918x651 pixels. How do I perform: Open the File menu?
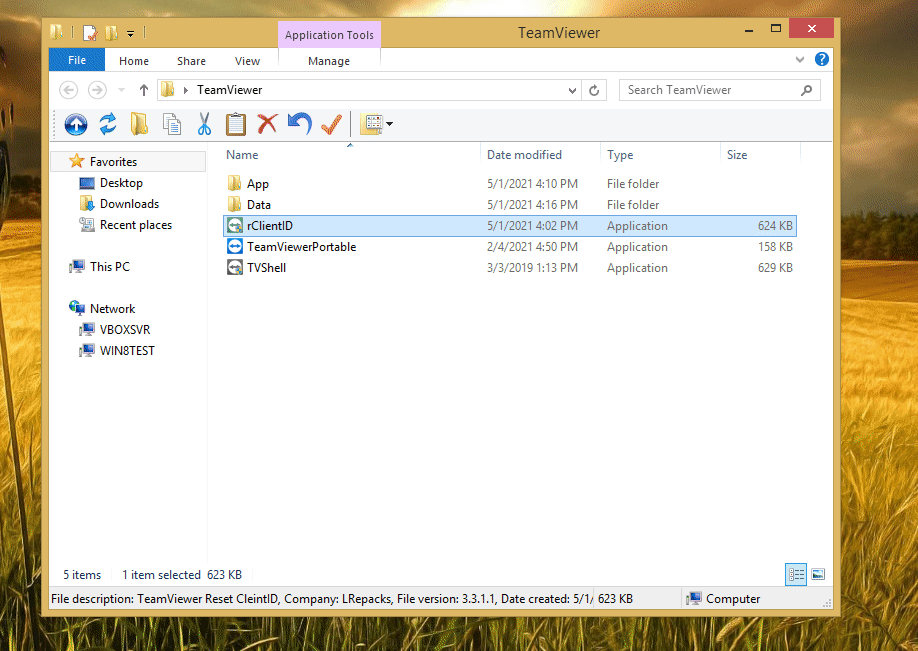click(x=77, y=60)
